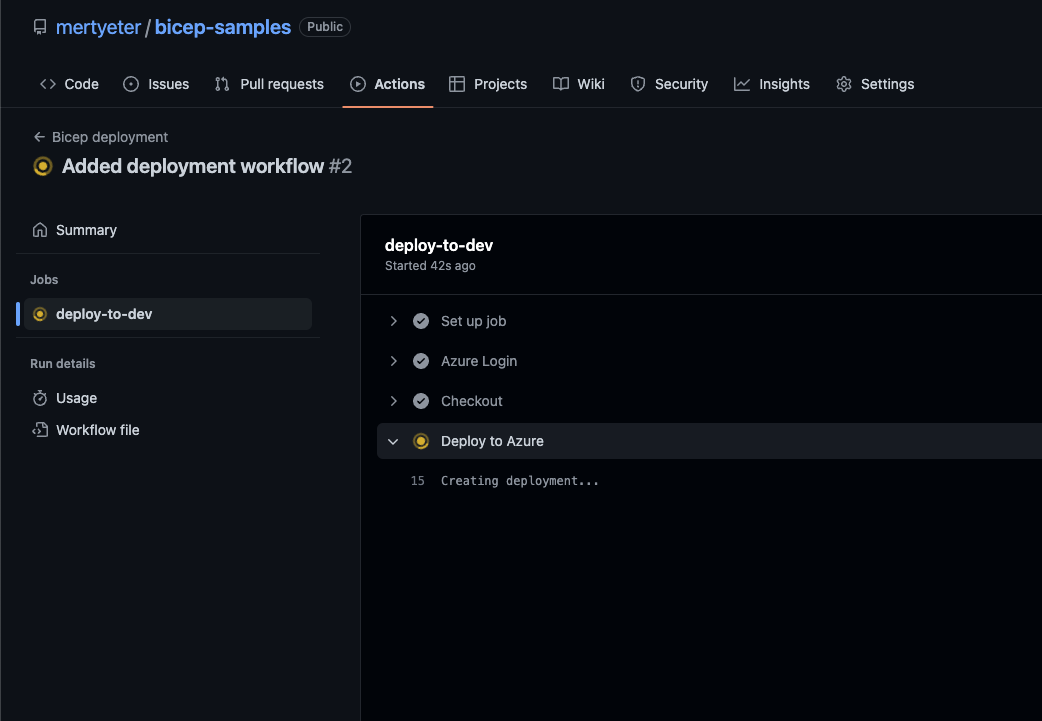The width and height of the screenshot is (1042, 721).
Task: Click the Deploy to Azure step label
Action: click(x=492, y=441)
